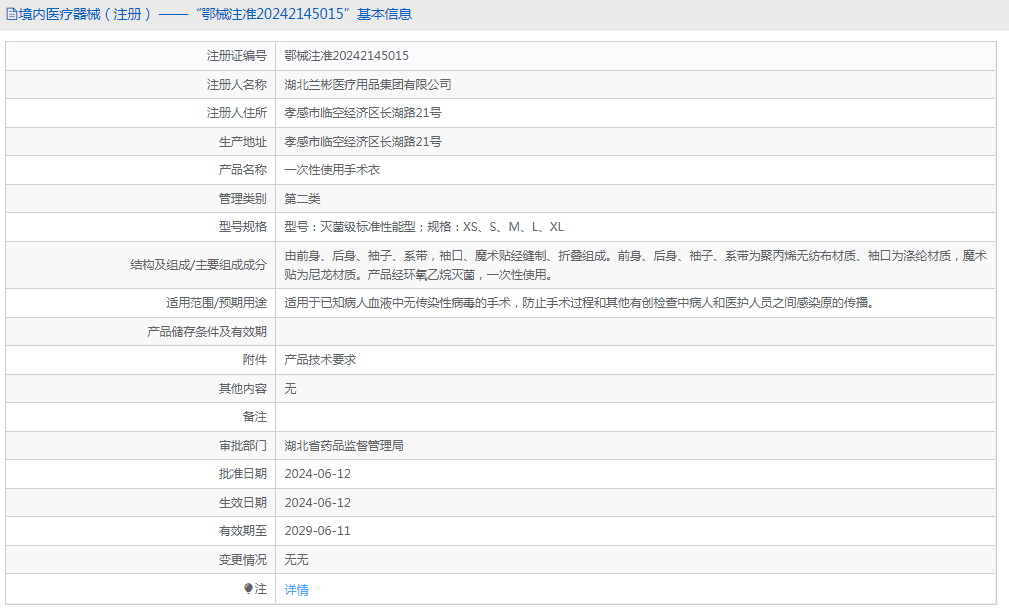Open the 详情 link
This screenshot has height=612, width=1009.
coord(296,589)
